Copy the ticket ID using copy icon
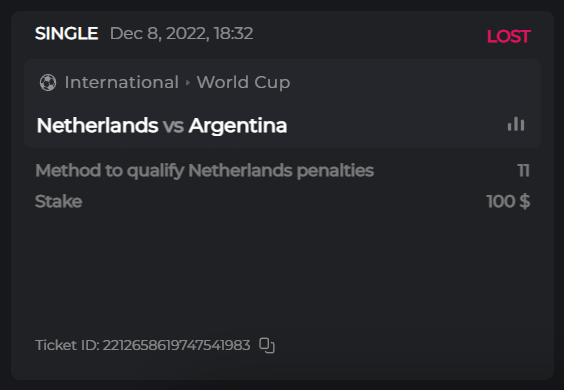The width and height of the screenshot is (564, 390). pos(267,345)
